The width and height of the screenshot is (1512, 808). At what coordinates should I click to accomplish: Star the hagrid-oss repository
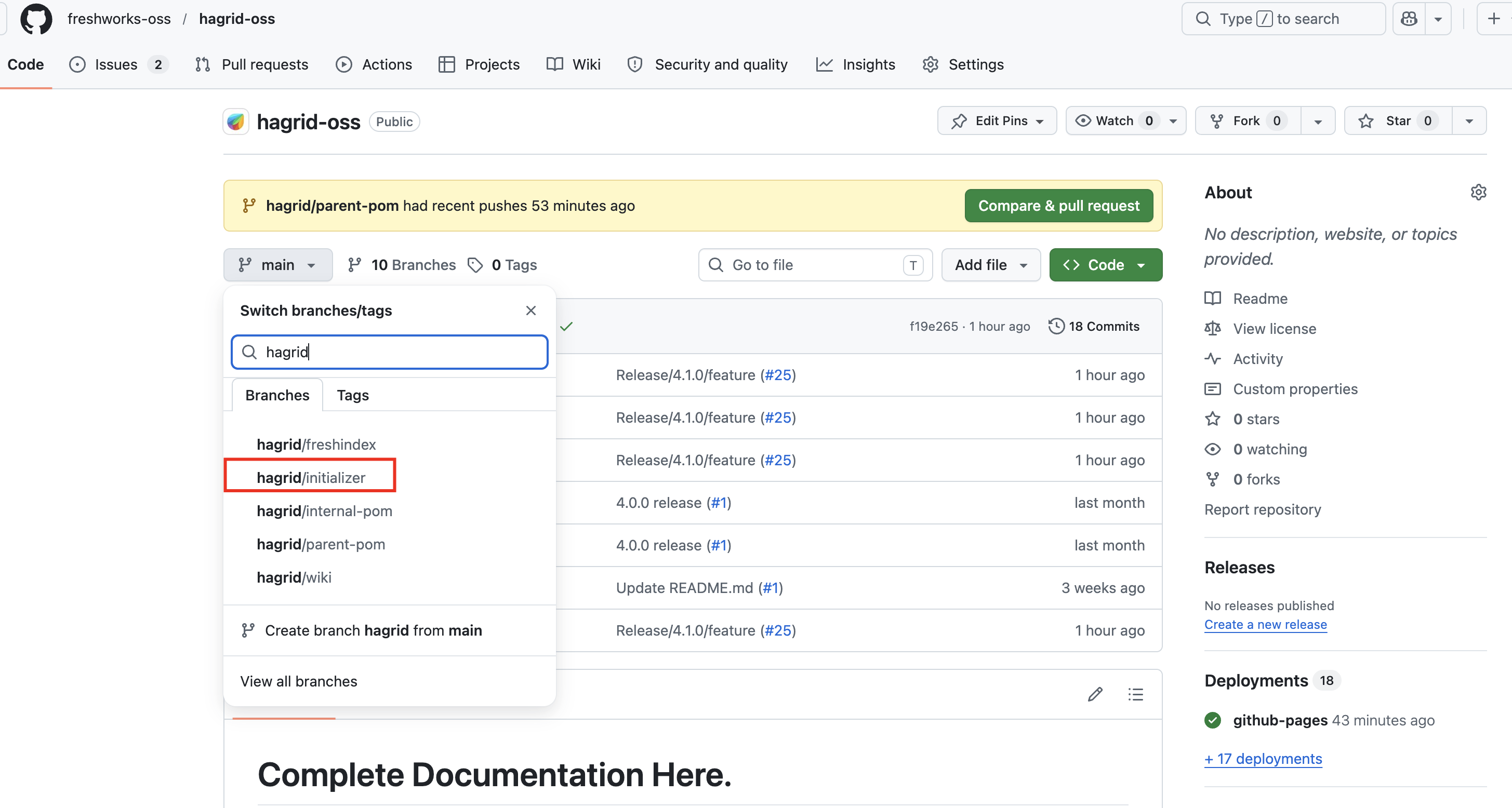pos(1398,121)
